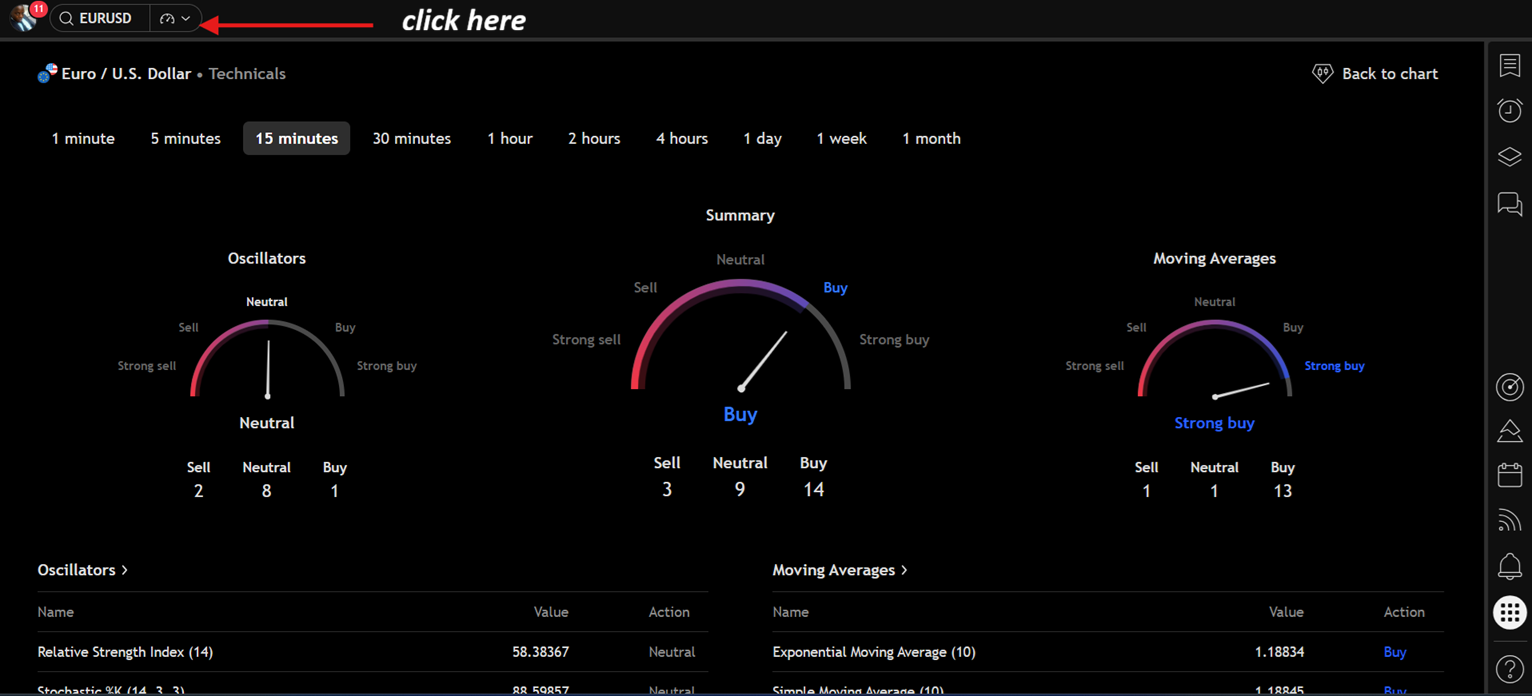
Task: Switch to the 1 hour timeframe
Action: pos(509,139)
